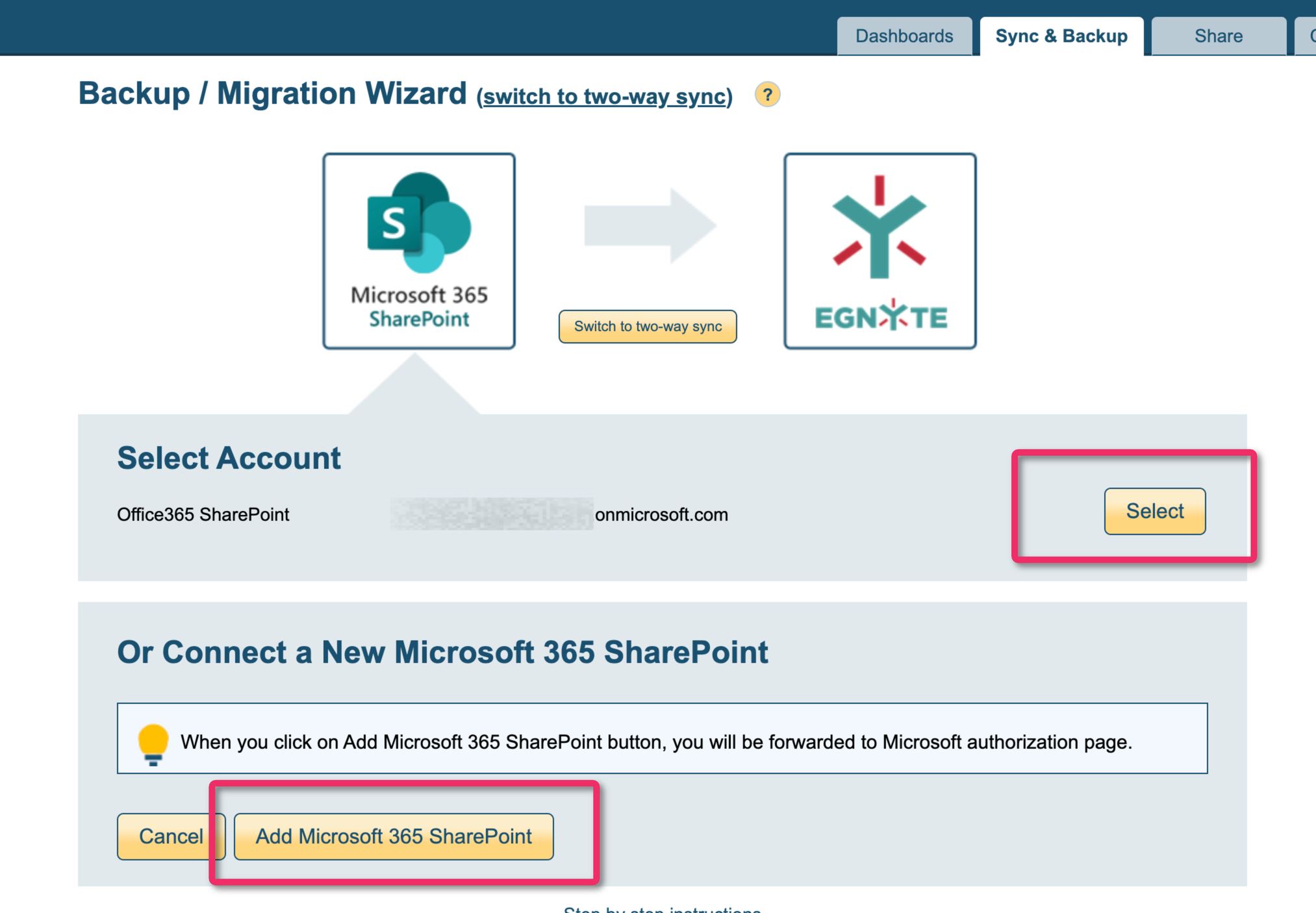The width and height of the screenshot is (1316, 913).
Task: Click Add Microsoft 365 SharePoint button
Action: (394, 836)
